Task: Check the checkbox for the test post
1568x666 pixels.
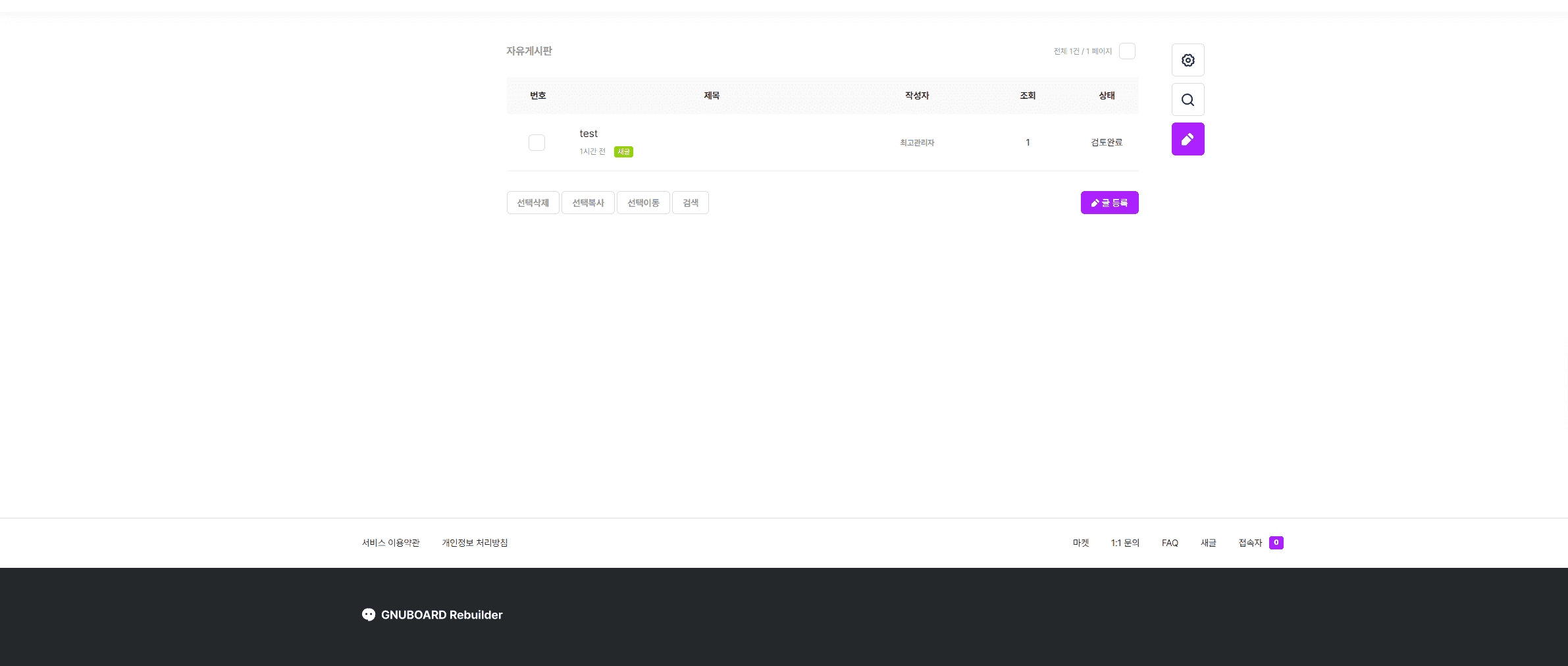Action: 536,142
